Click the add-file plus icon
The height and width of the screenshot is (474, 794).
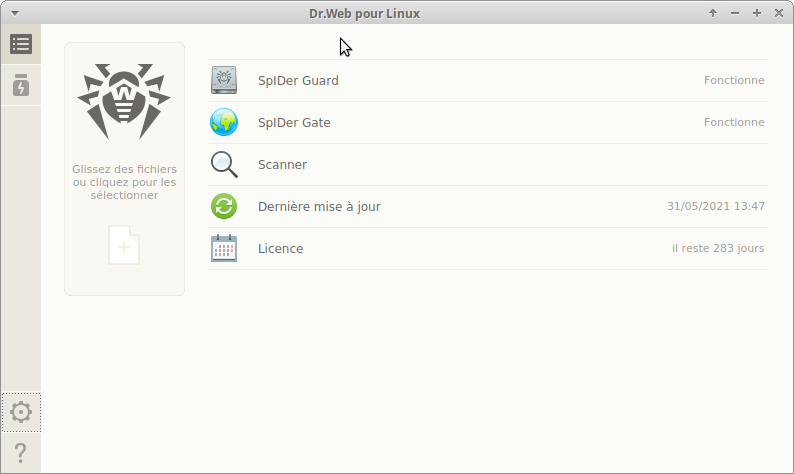(124, 245)
